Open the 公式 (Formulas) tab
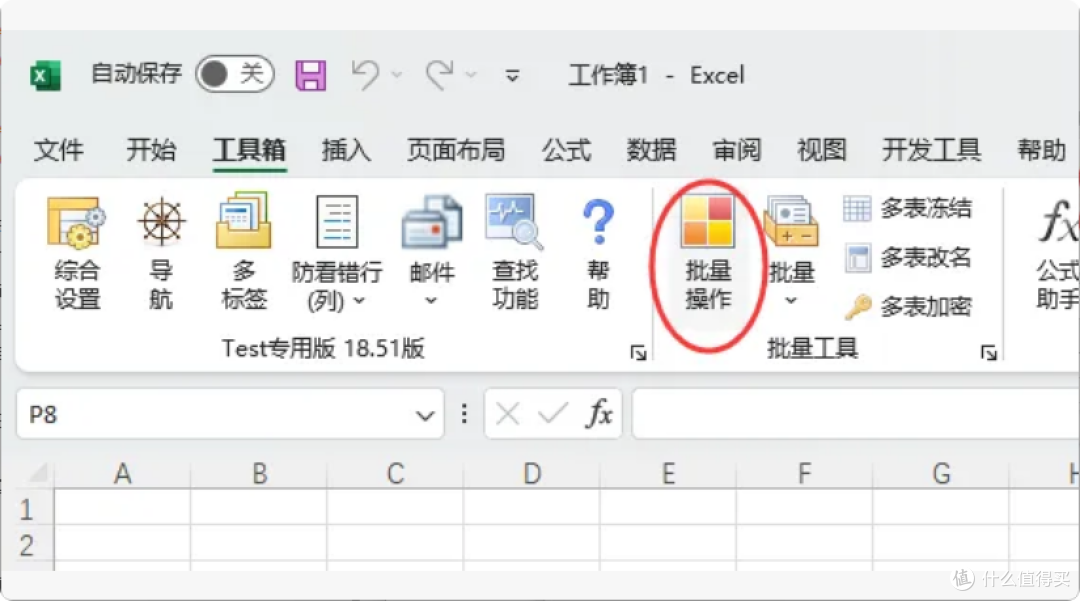Image resolution: width=1080 pixels, height=601 pixels. 566,149
